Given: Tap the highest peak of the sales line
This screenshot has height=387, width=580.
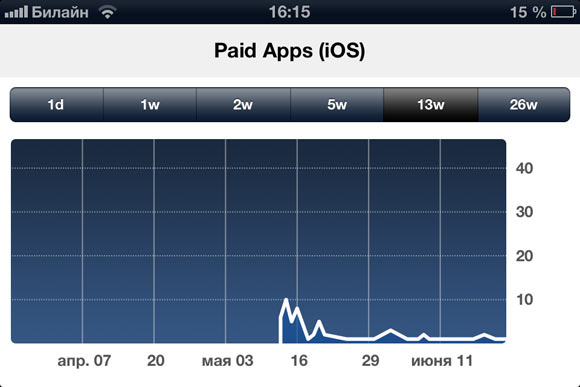Looking at the screenshot, I should 286,299.
